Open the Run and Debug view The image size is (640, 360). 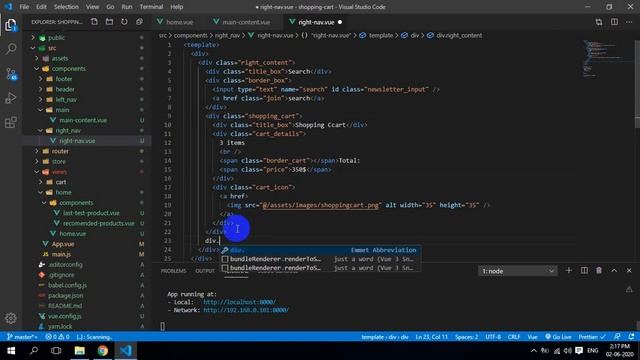(x=11, y=98)
